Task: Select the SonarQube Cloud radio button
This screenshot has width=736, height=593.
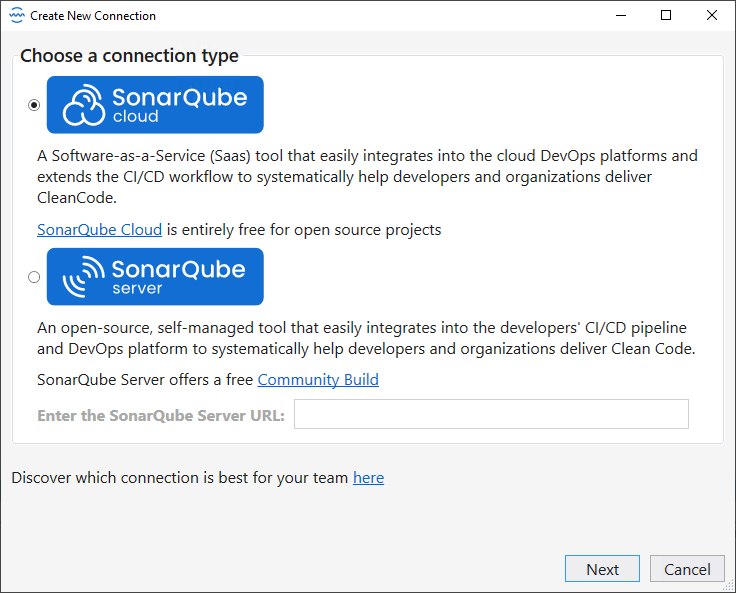Action: [34, 105]
